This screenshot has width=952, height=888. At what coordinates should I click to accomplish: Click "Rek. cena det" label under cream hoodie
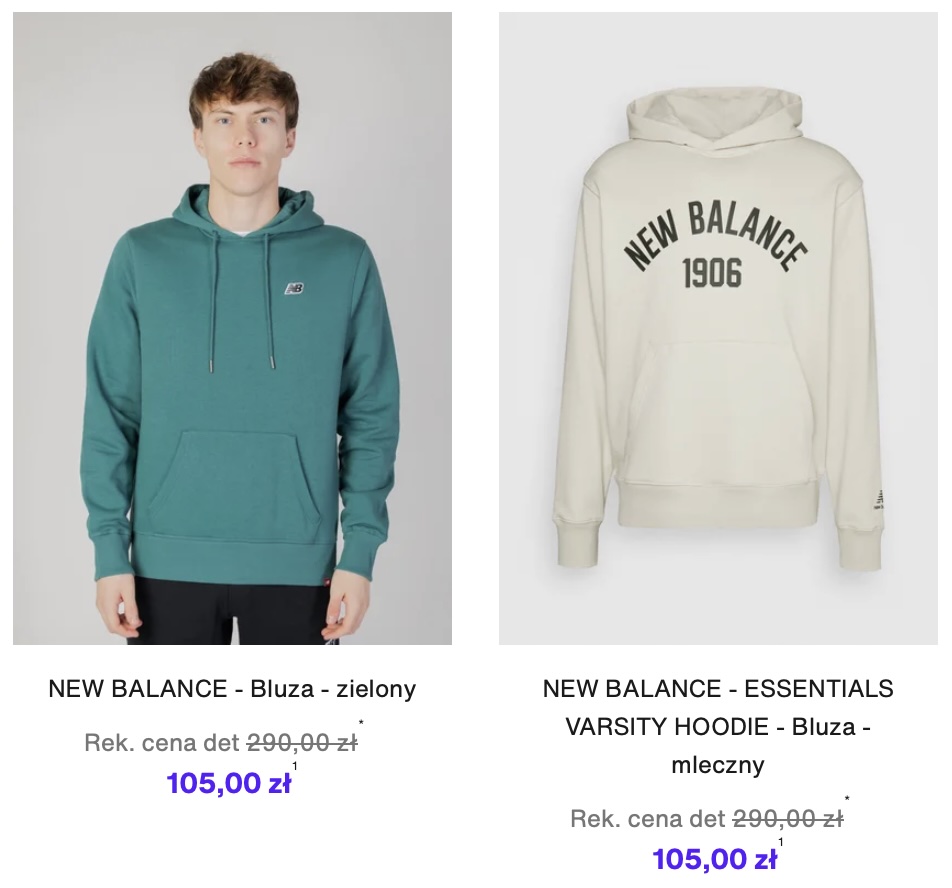click(x=648, y=819)
